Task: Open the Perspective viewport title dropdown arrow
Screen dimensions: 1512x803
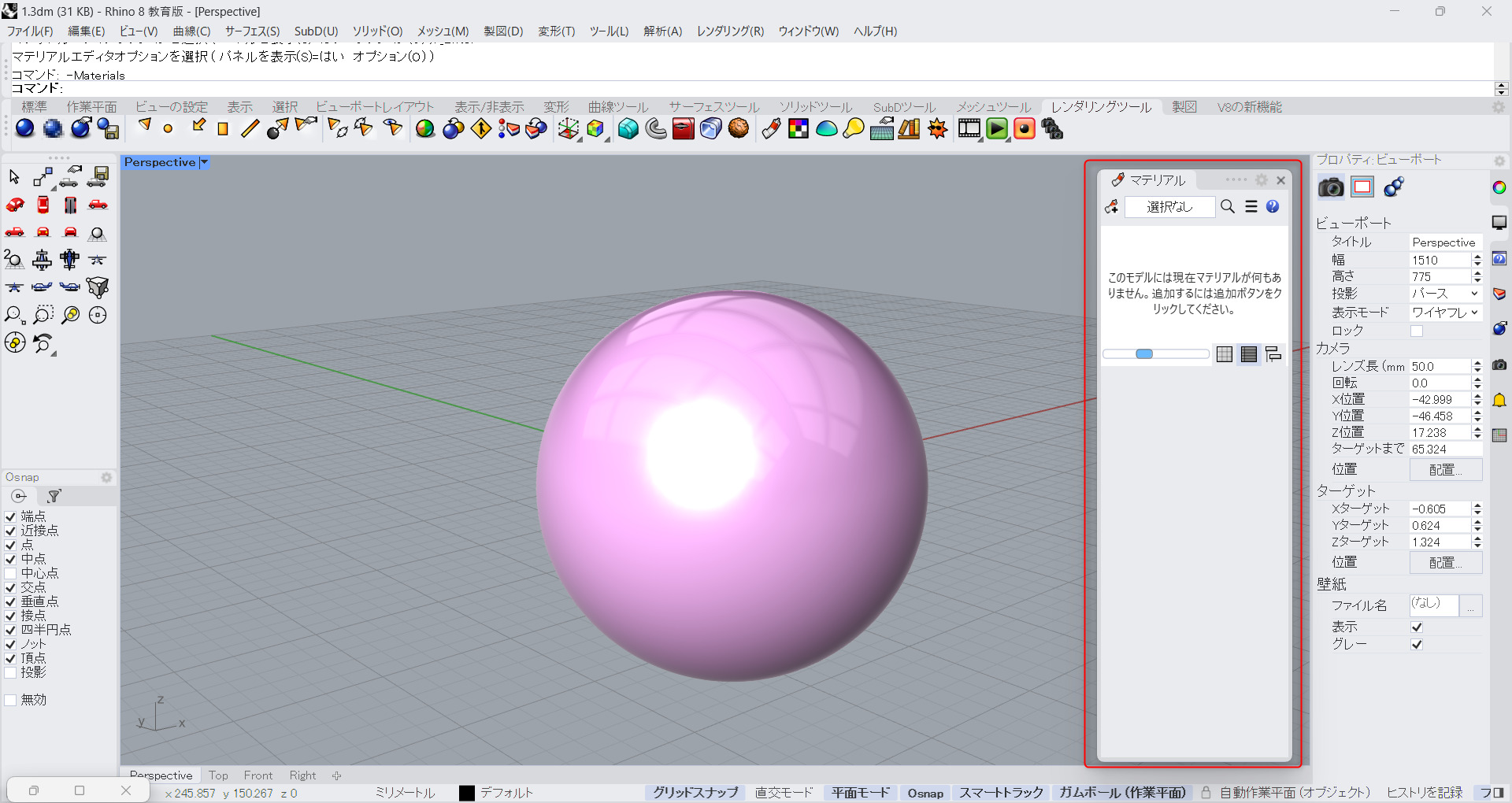Action: click(x=204, y=162)
